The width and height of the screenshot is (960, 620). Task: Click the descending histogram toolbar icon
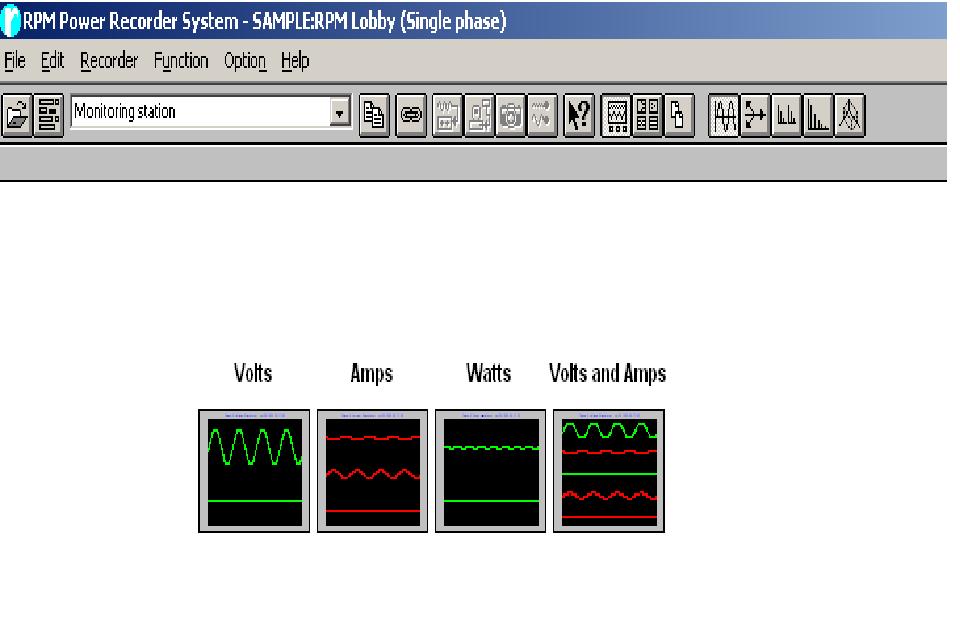(818, 115)
